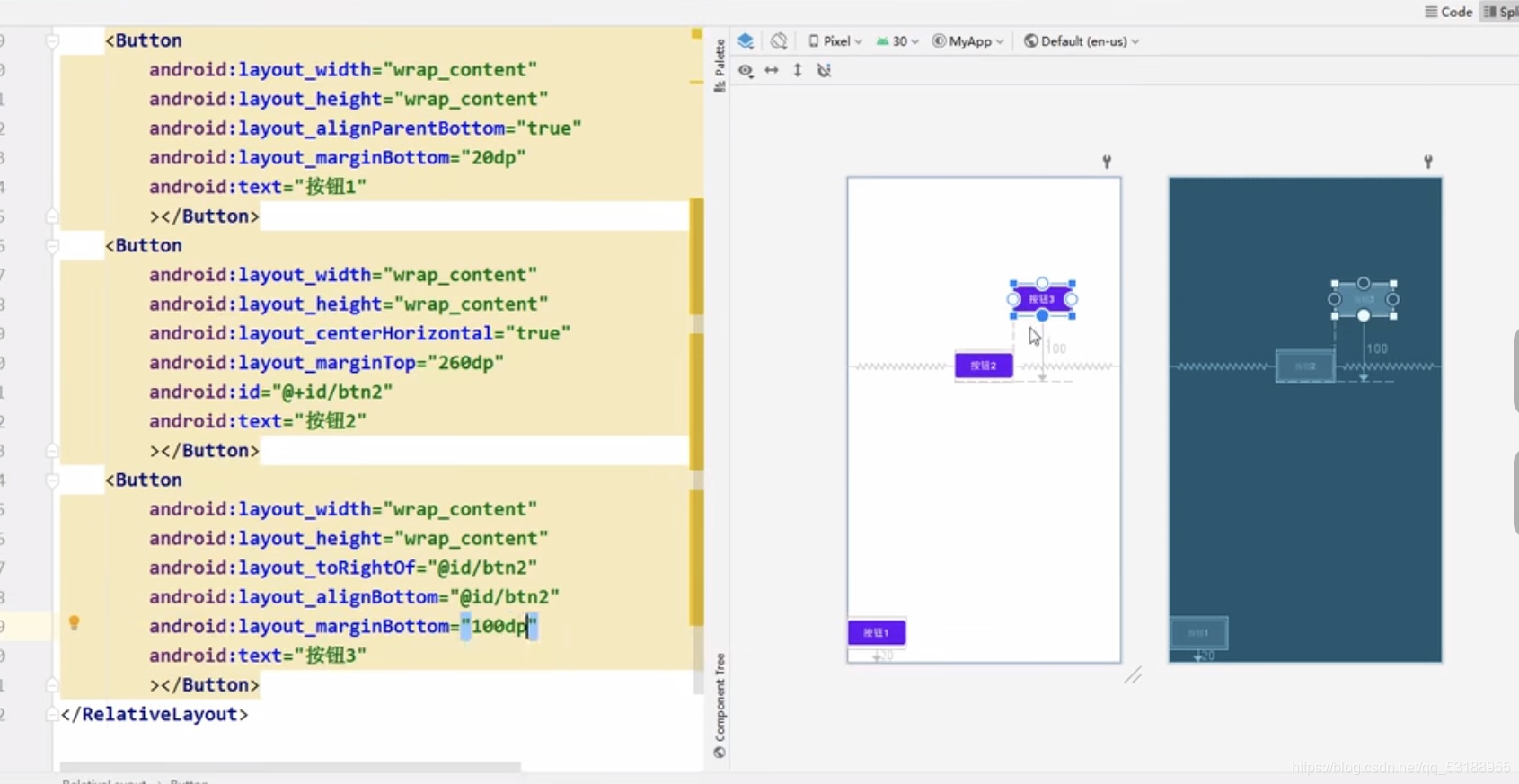Click the expand vertically arrow icon
Viewport: 1519px width, 784px height.
point(798,70)
